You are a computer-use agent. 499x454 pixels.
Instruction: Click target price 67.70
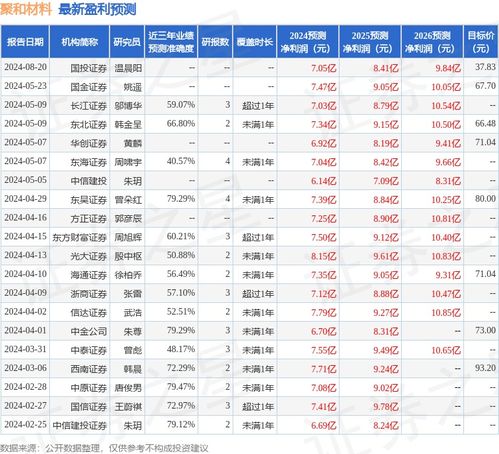click(x=485, y=86)
